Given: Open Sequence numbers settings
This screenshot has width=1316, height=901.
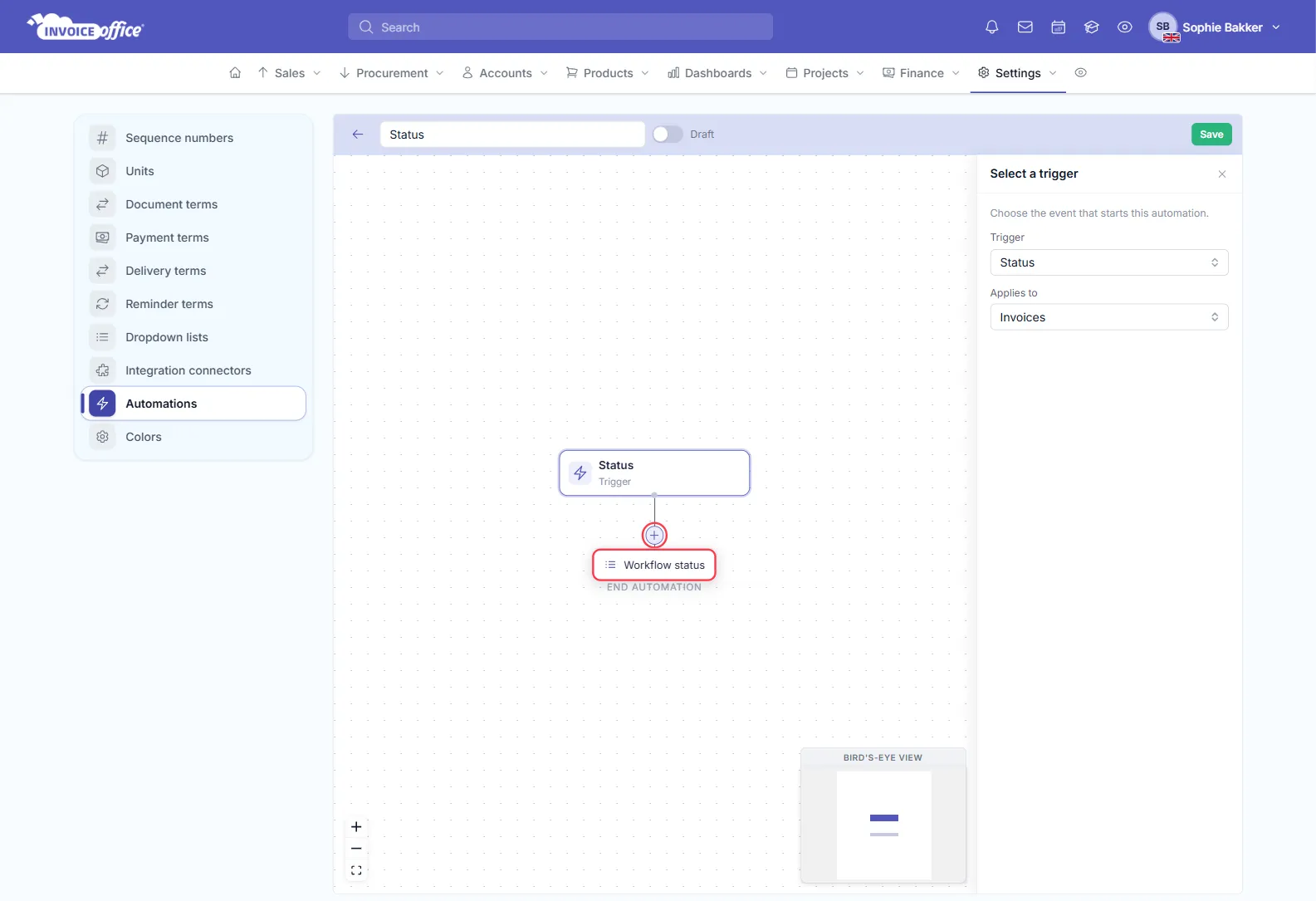Looking at the screenshot, I should coord(193,138).
